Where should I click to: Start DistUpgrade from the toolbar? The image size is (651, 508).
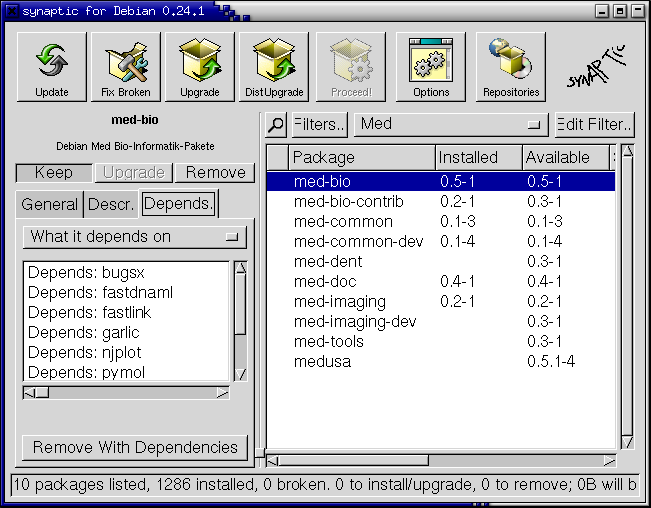click(274, 67)
